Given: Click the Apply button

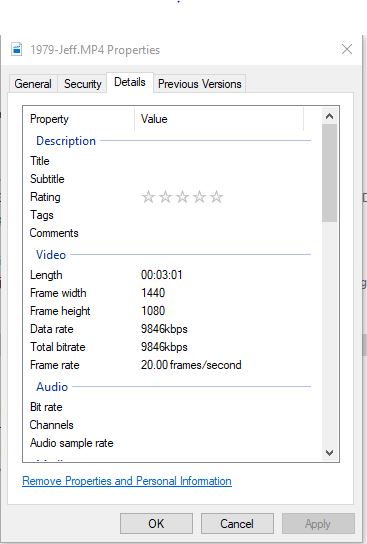Looking at the screenshot, I should tap(318, 524).
